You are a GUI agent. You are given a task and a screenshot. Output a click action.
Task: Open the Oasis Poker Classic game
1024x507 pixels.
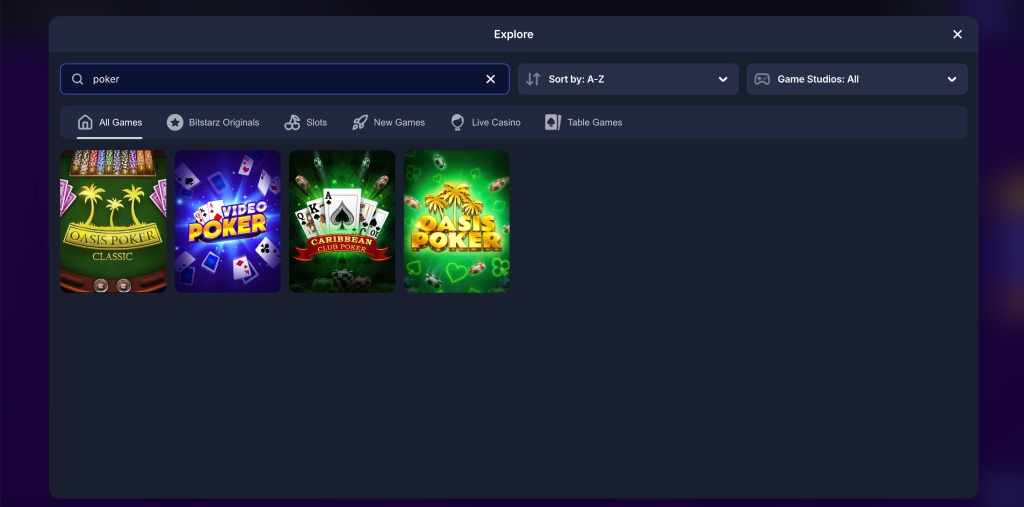coord(113,221)
